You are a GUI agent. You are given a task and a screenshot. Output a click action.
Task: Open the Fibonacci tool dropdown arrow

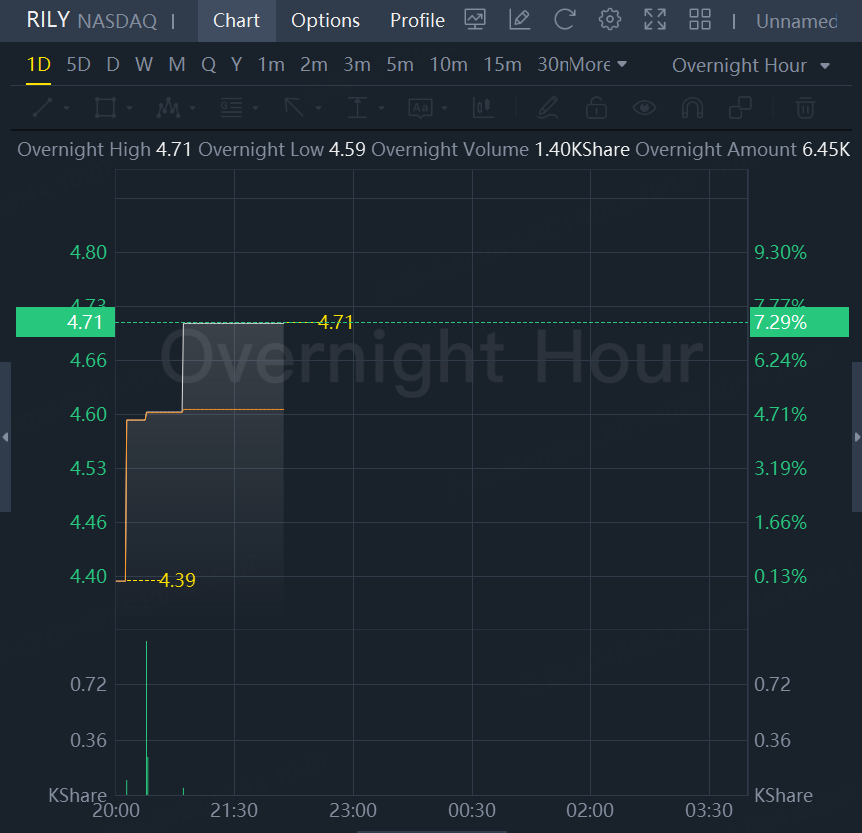click(256, 108)
